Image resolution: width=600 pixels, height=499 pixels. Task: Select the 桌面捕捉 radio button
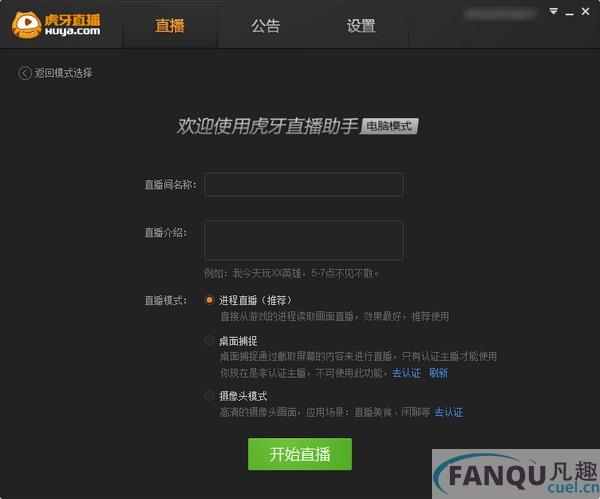pos(209,340)
